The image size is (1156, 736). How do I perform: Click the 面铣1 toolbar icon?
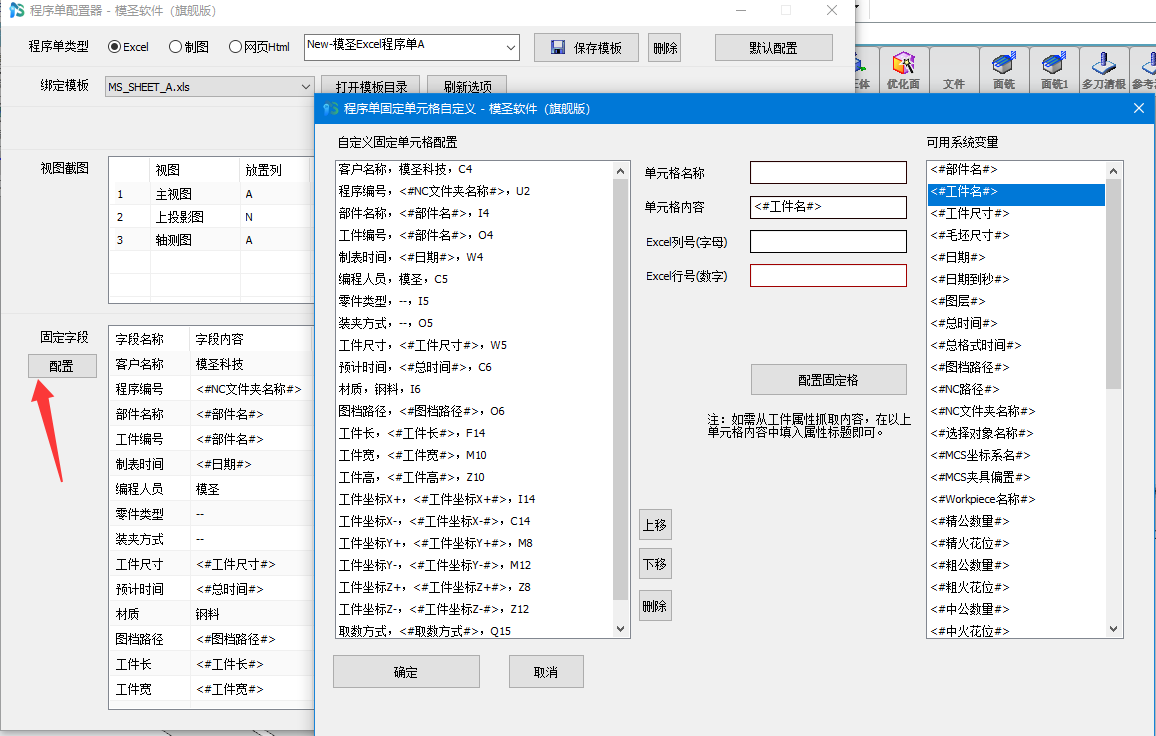[1054, 71]
